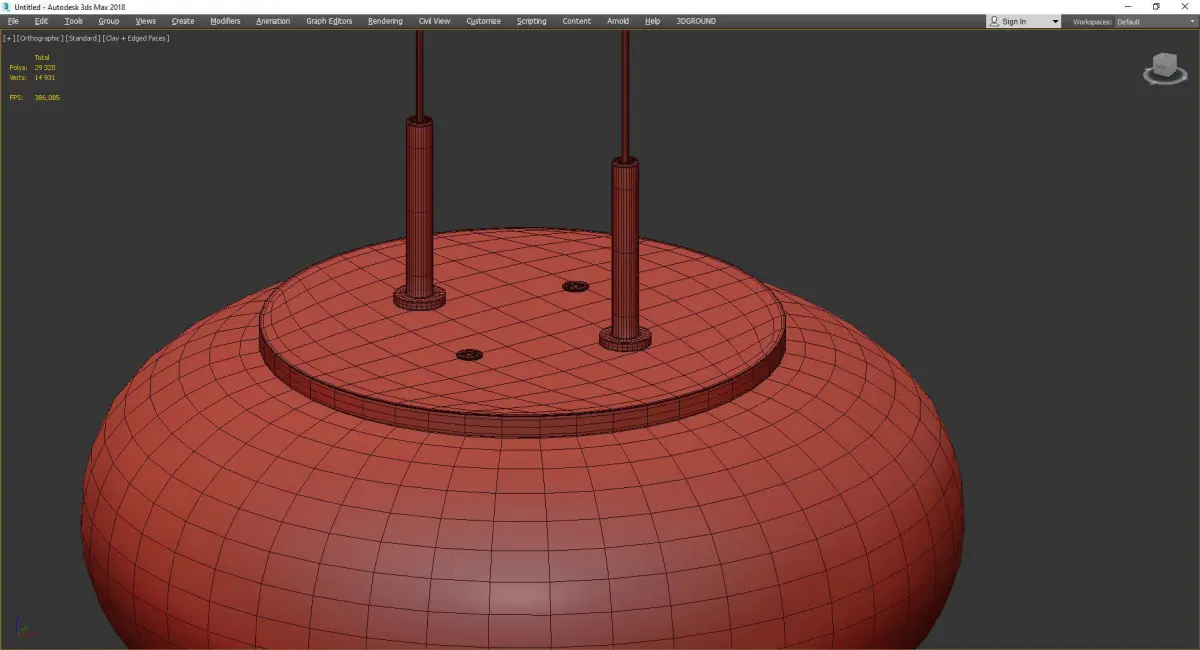Click the Standard shading viewport label

82,38
